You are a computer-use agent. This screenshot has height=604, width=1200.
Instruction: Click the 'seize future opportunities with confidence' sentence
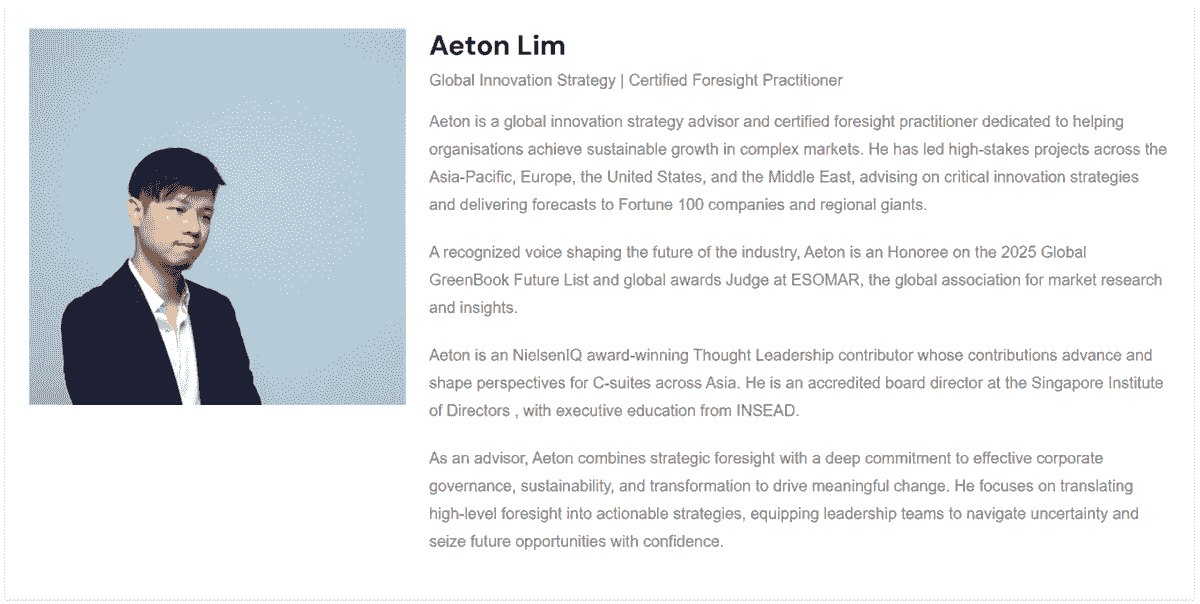click(574, 542)
